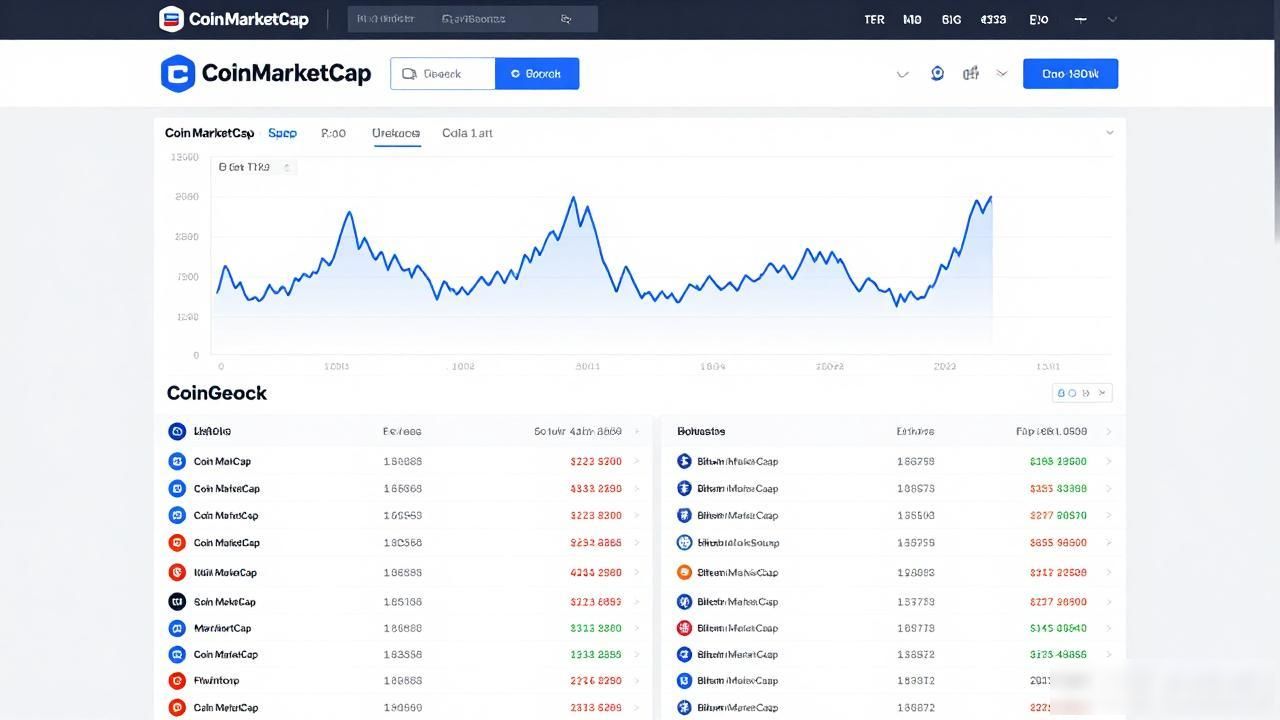Click the ring-shaped coin icon in the 135759 row
Image resolution: width=1280 pixels, height=720 pixels.
[684, 543]
